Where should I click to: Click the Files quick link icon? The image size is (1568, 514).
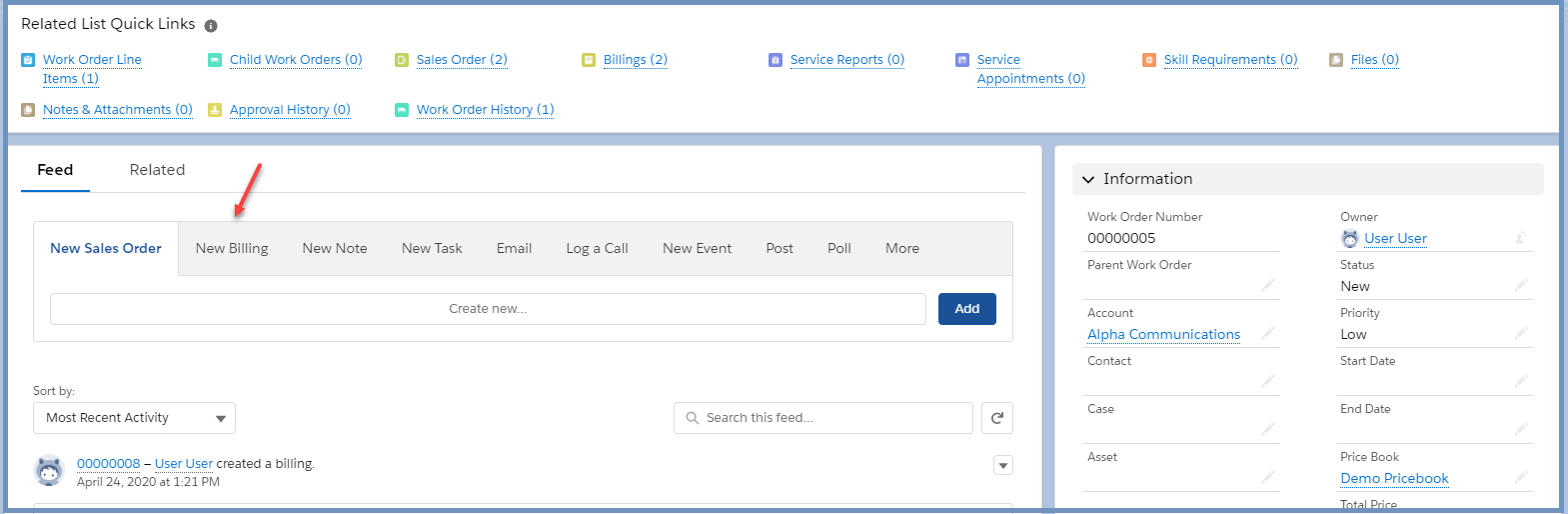point(1336,60)
